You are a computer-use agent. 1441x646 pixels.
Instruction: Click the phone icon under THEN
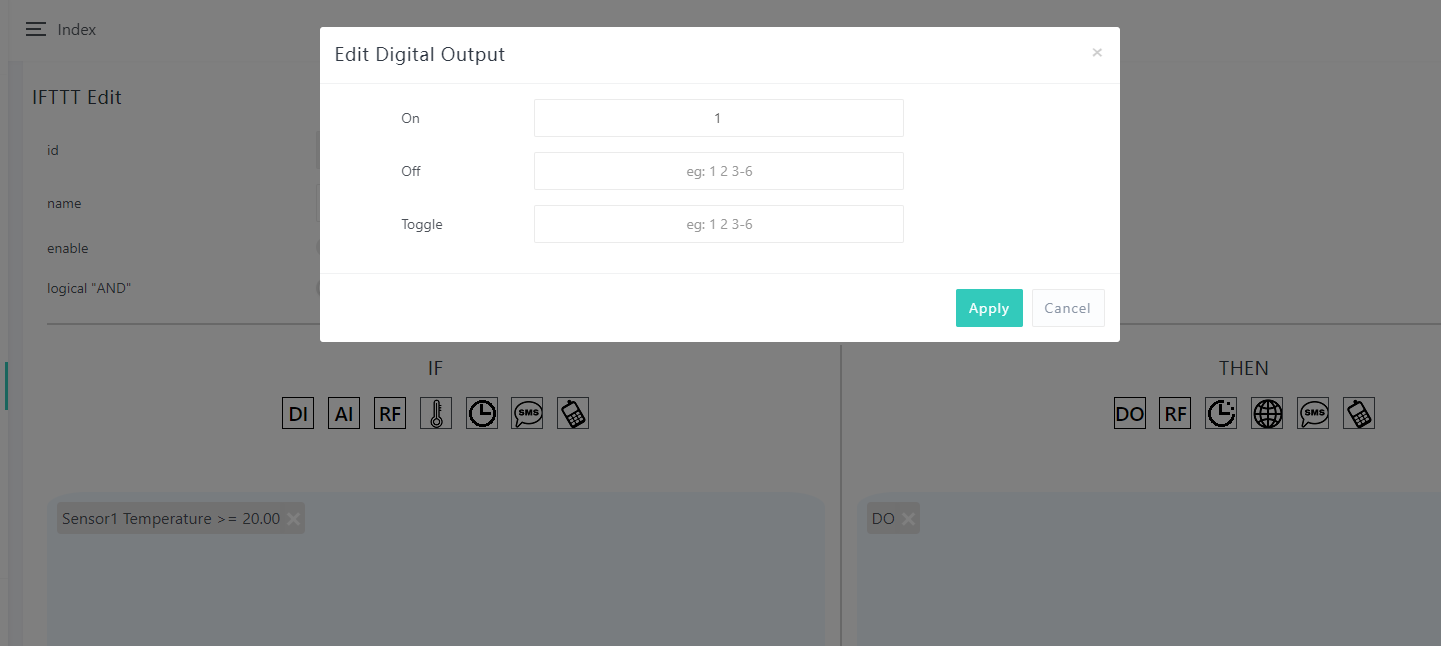[x=1359, y=413]
